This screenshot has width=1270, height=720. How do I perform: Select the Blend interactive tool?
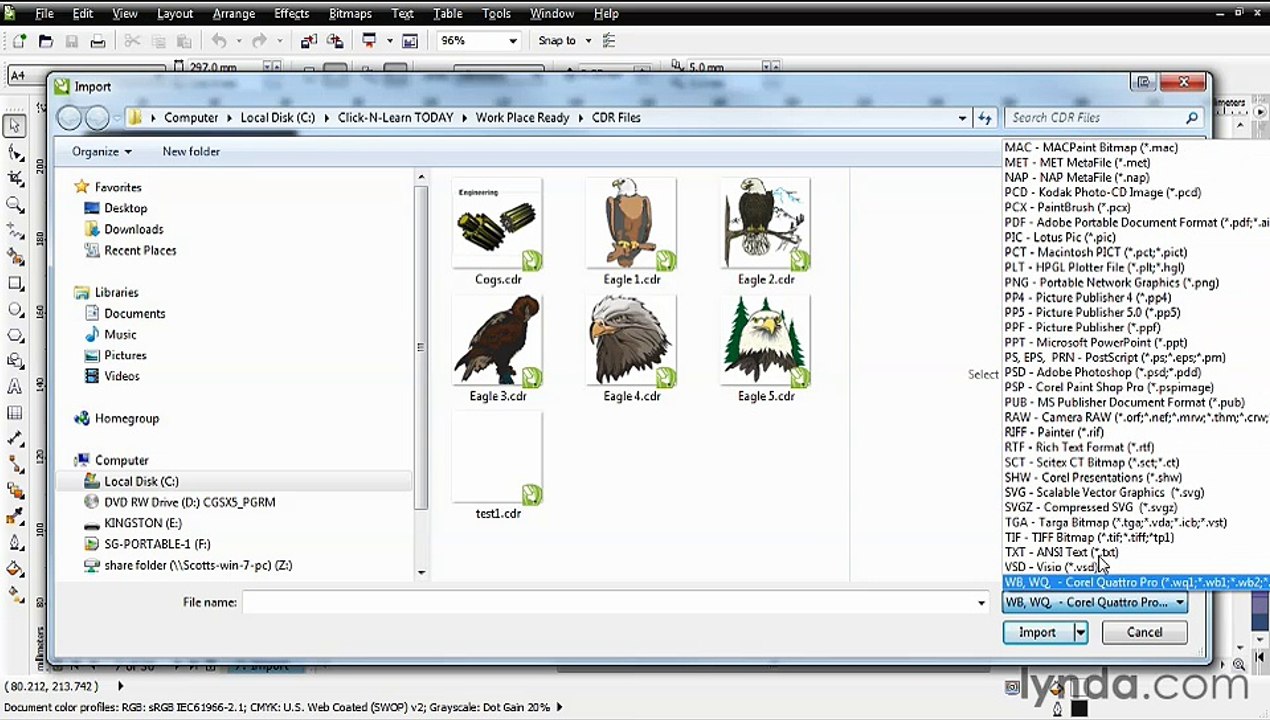[15, 491]
